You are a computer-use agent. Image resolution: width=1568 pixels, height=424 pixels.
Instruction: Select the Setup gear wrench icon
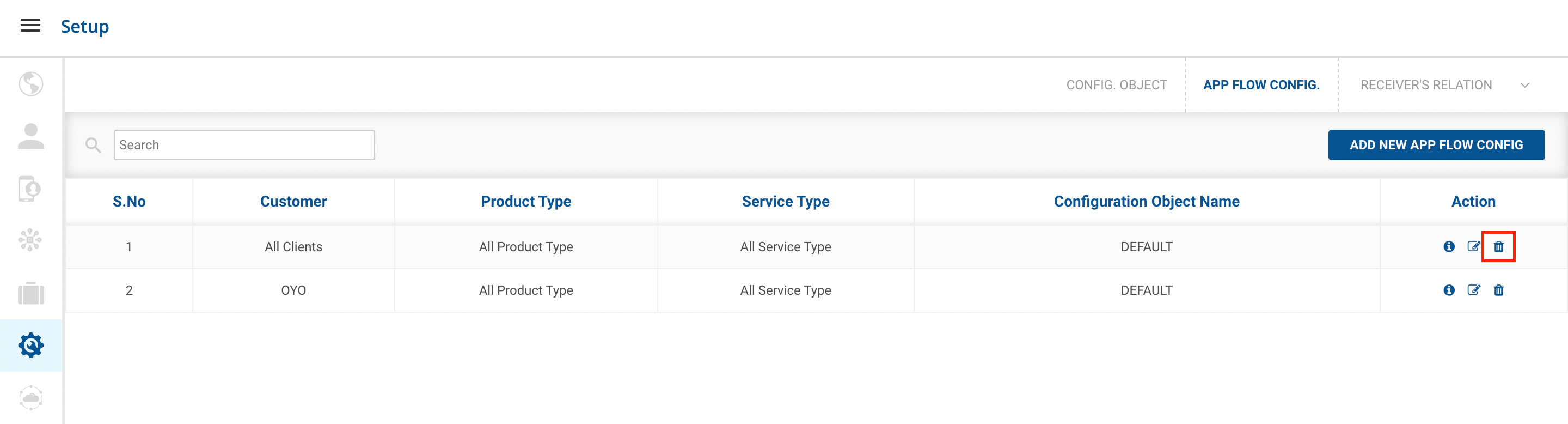coord(30,346)
